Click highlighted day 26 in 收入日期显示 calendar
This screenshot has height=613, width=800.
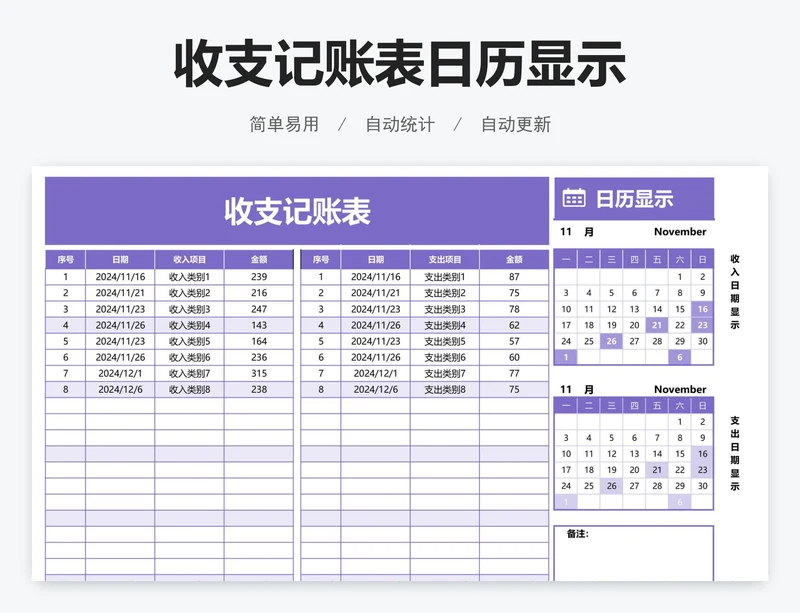(612, 341)
